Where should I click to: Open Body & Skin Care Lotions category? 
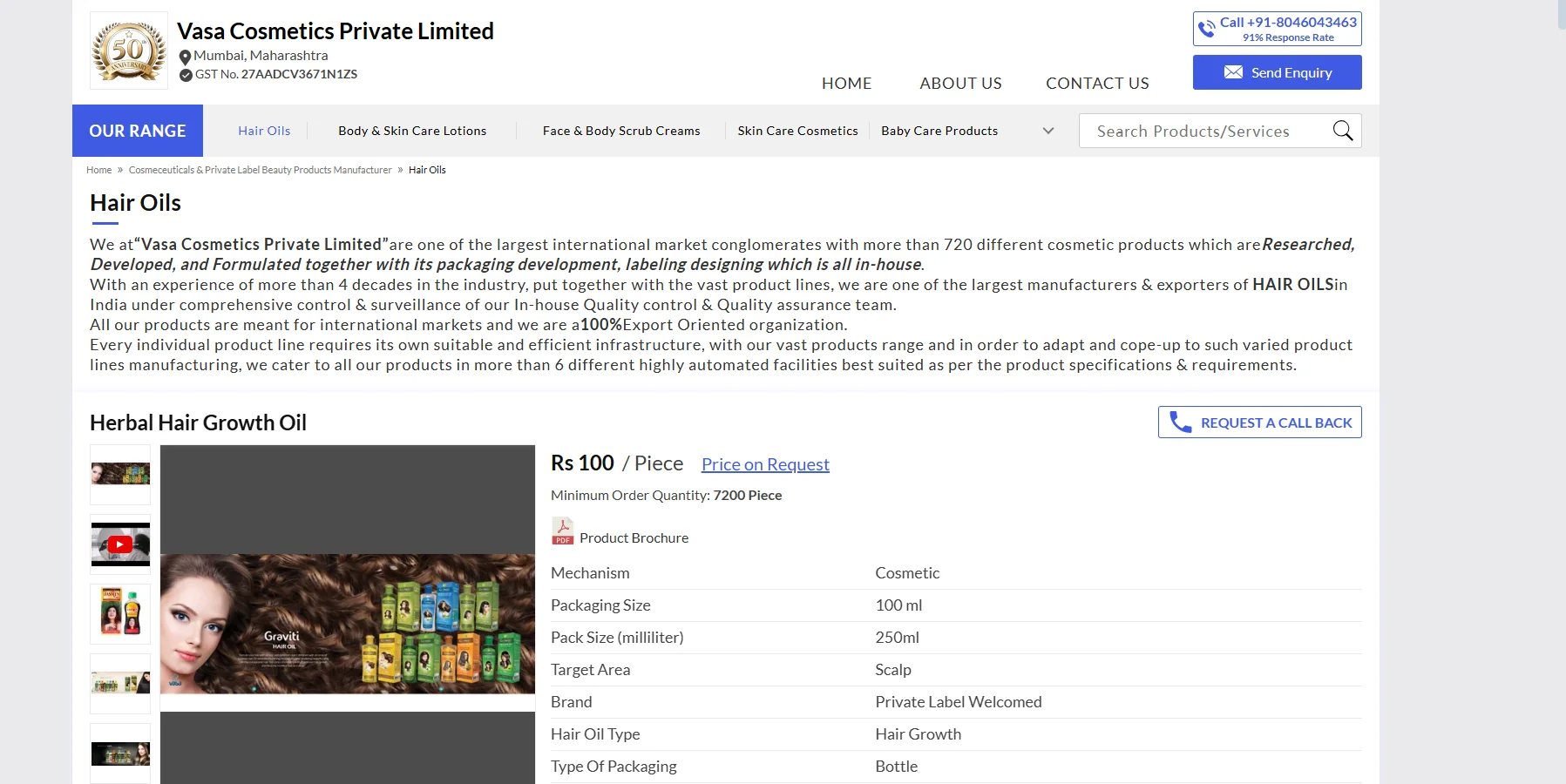pos(412,131)
